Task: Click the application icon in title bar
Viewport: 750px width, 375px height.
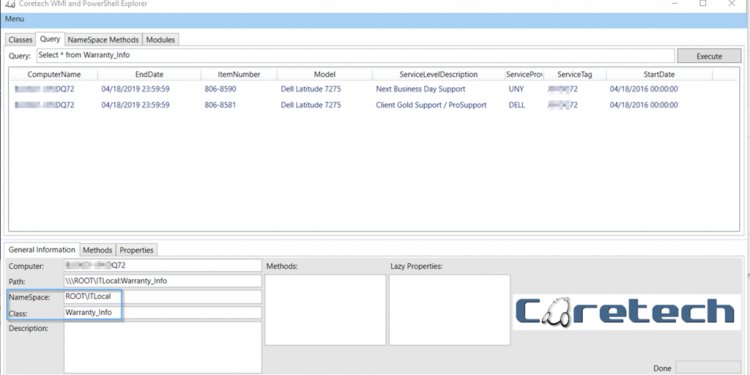Action: [10, 3]
